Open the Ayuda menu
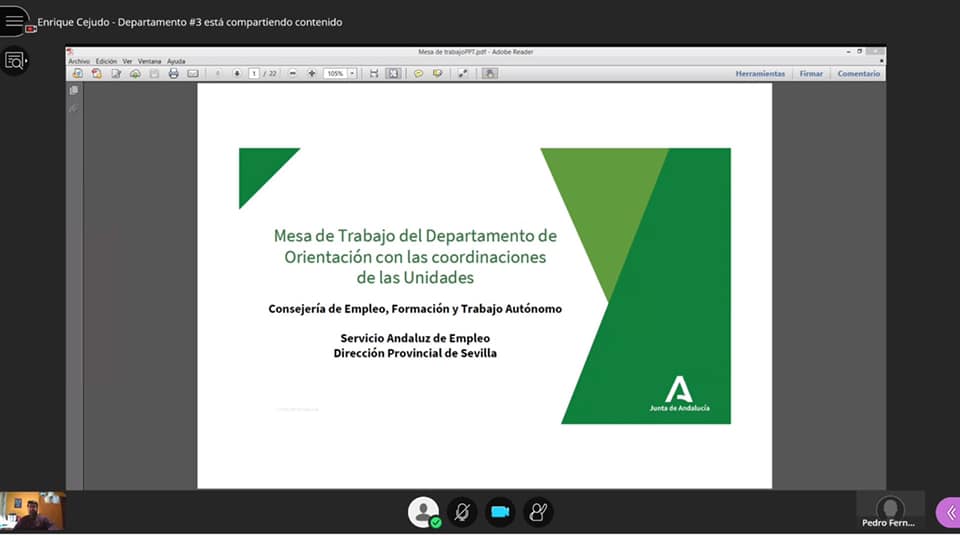960x536 pixels. coord(176,61)
